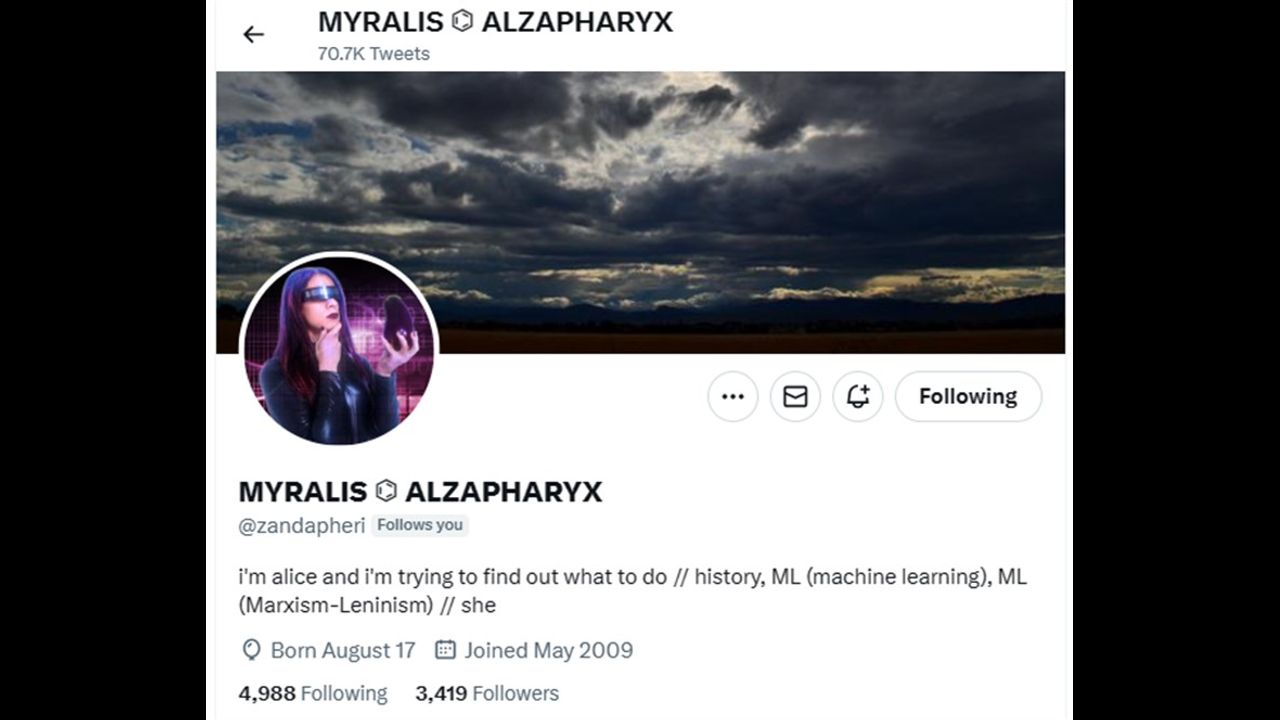
Task: Click the 70.7K Tweets count
Action: [374, 54]
